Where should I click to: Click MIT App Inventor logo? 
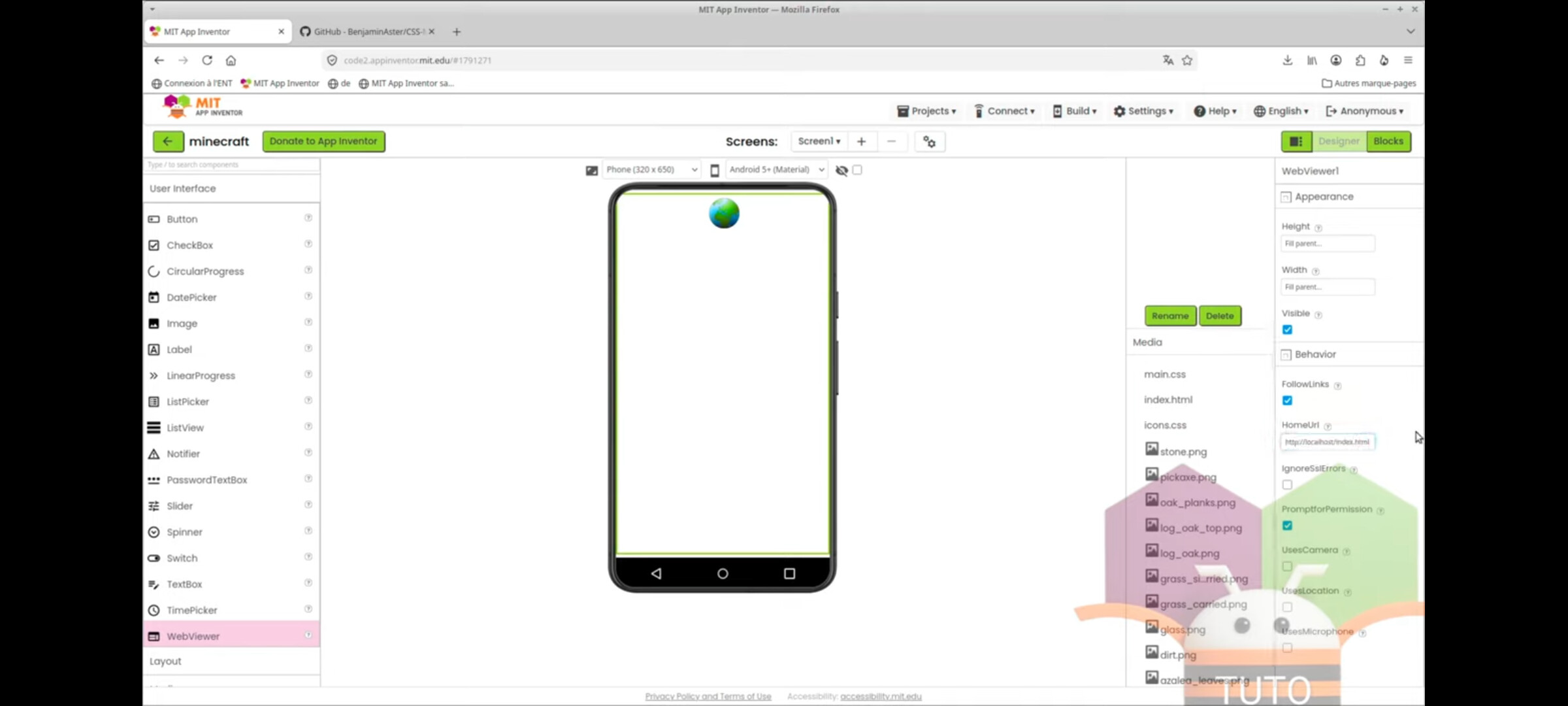(x=203, y=107)
